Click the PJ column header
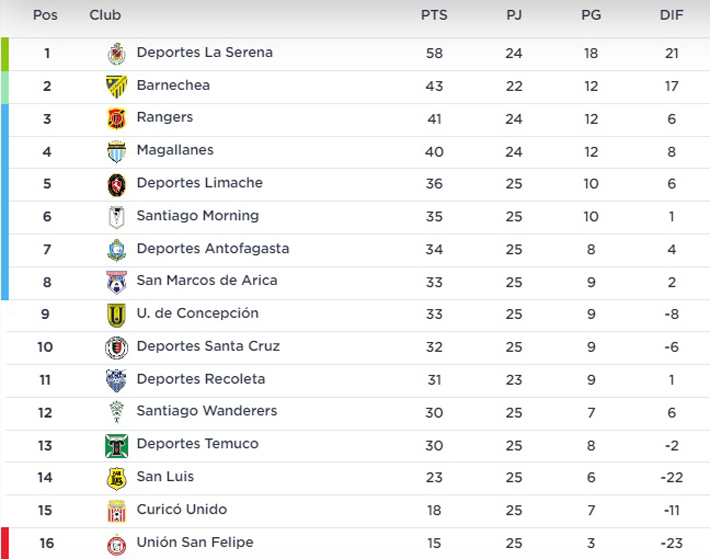 coord(514,16)
